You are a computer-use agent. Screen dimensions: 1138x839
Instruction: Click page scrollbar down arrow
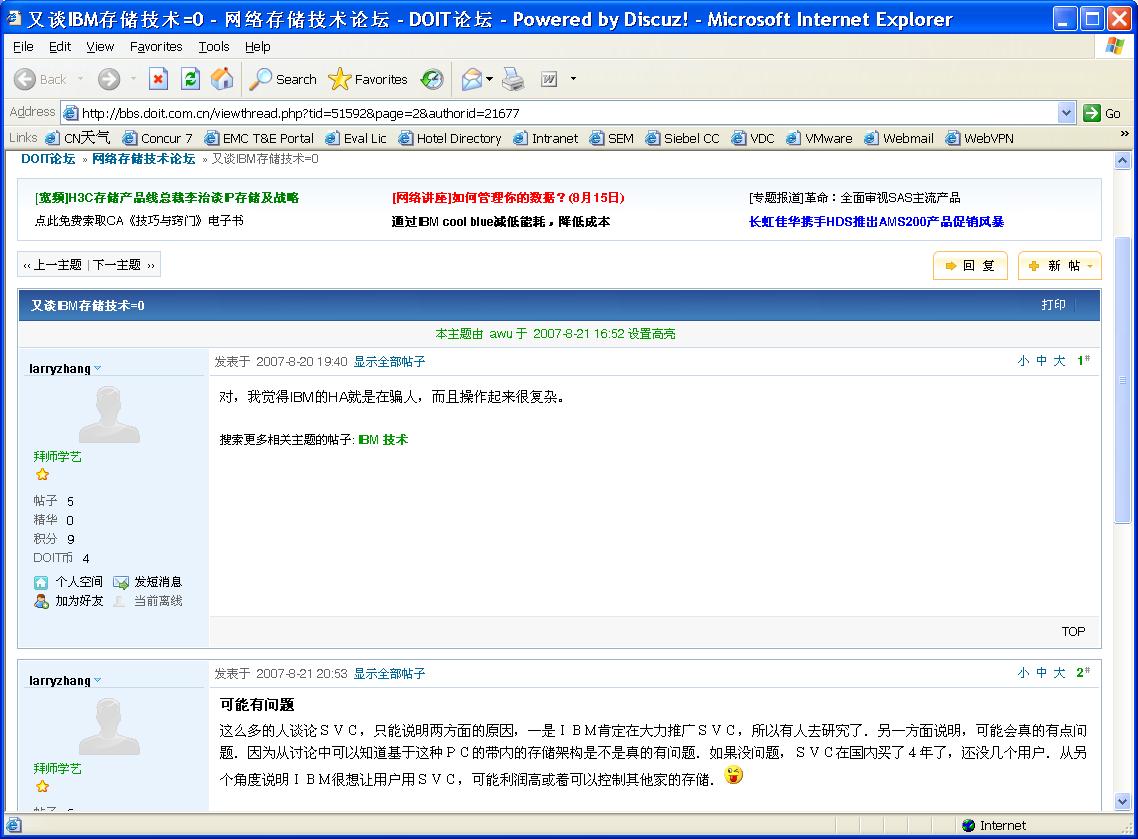point(1123,802)
